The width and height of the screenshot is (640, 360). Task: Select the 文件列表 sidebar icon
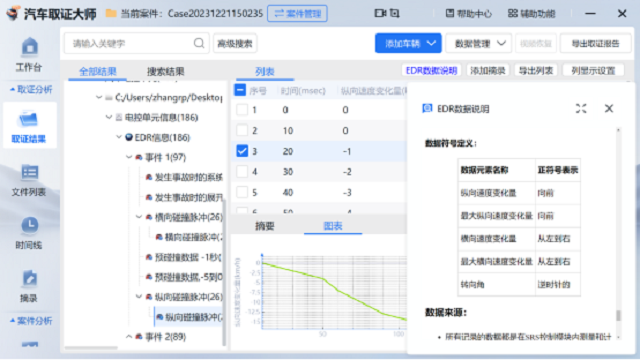click(29, 180)
